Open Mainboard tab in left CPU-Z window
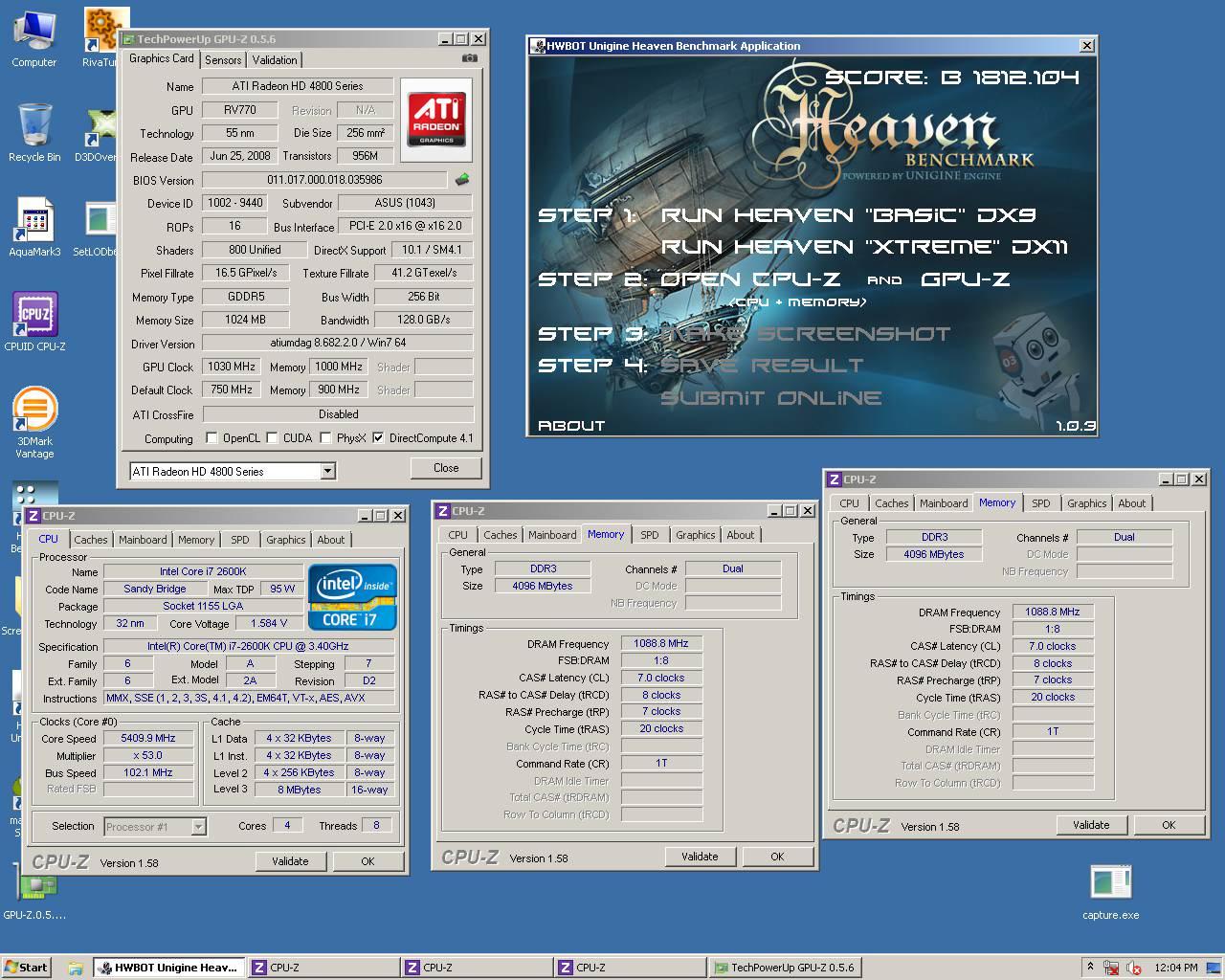 [143, 540]
